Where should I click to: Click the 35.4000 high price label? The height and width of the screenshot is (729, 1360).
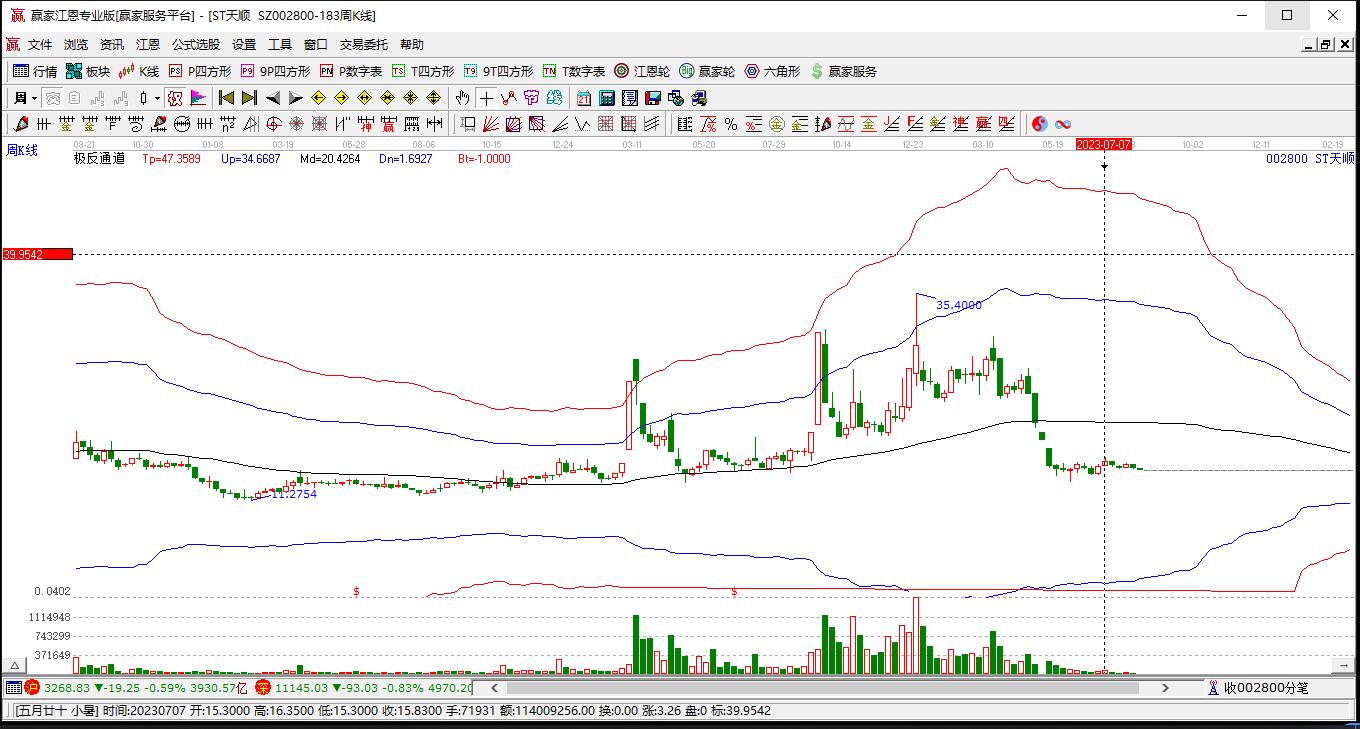coord(959,305)
